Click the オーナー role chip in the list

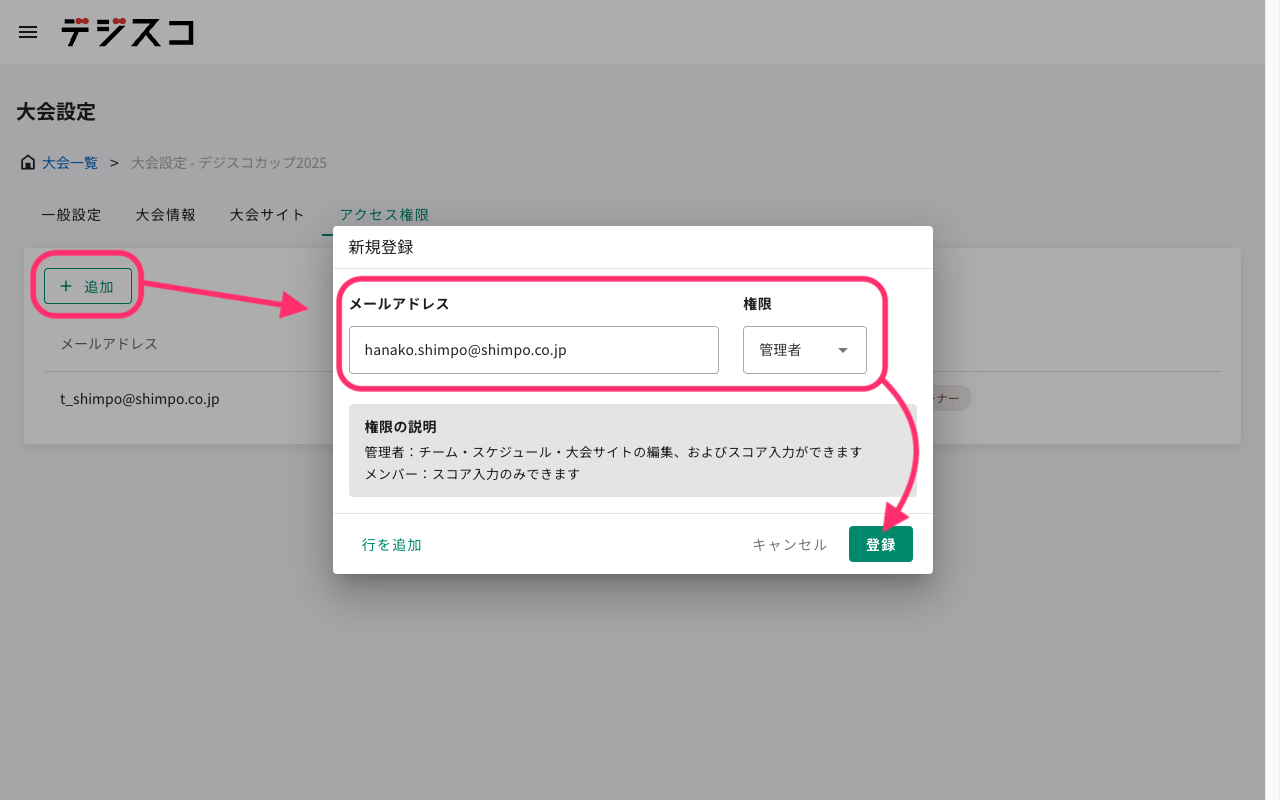point(945,398)
